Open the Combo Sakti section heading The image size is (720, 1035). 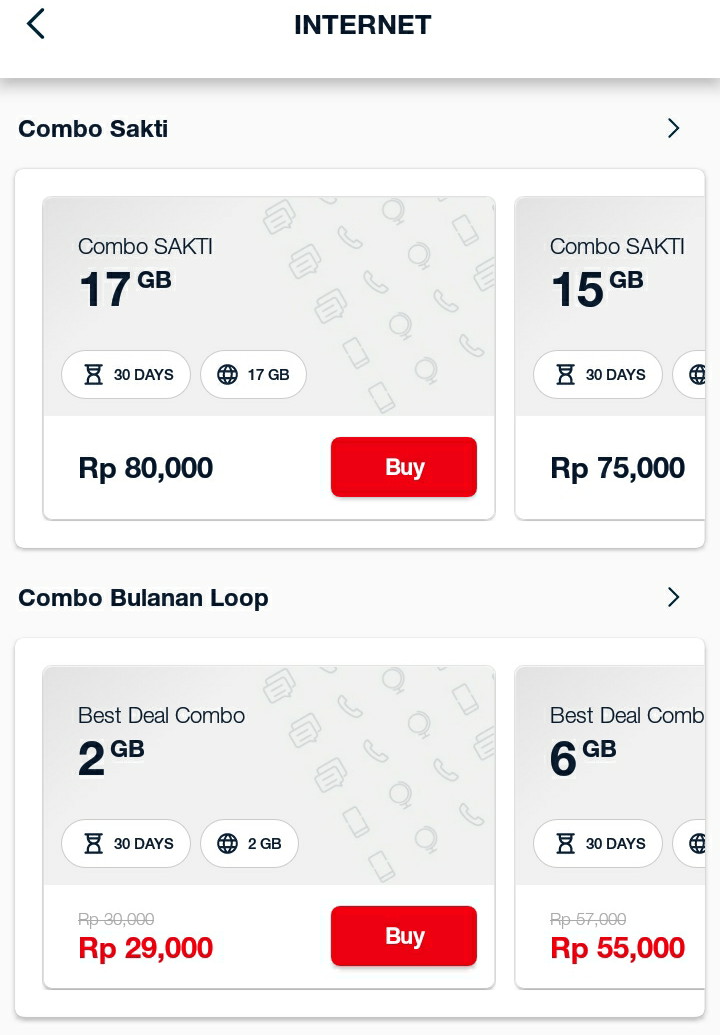point(93,129)
